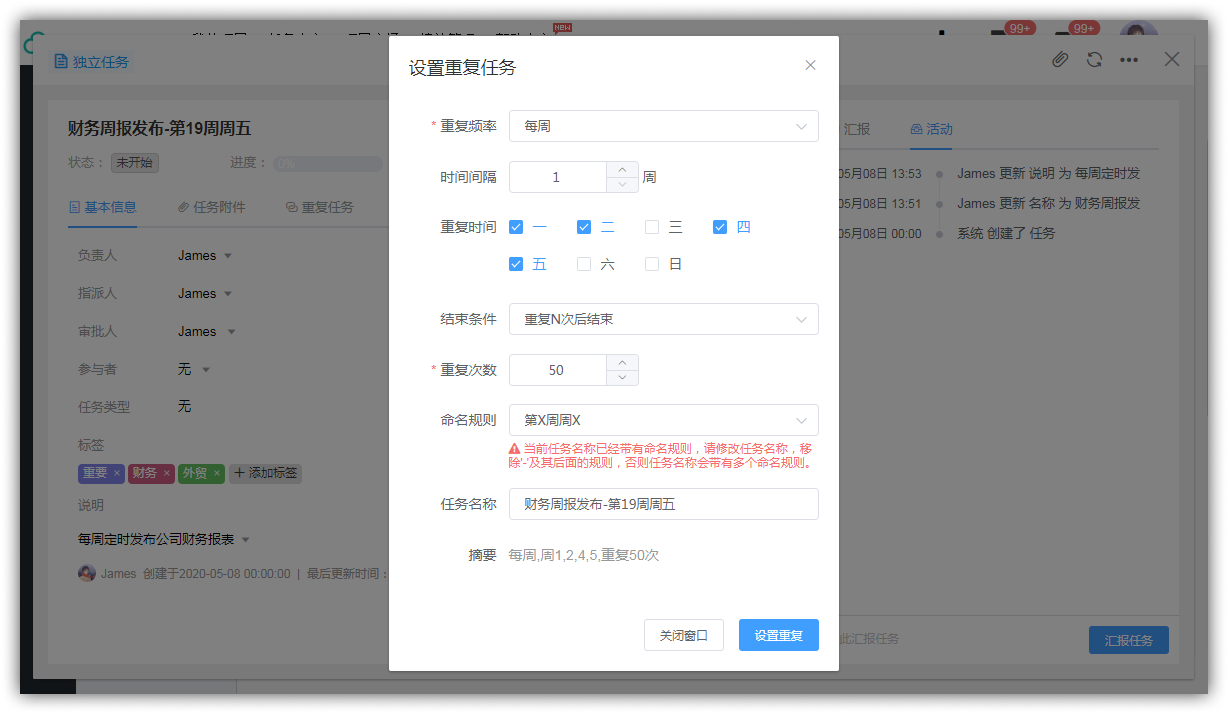The image size is (1228, 714).
Task: Expand the 审批人 James dropdown arrow
Action: click(232, 332)
